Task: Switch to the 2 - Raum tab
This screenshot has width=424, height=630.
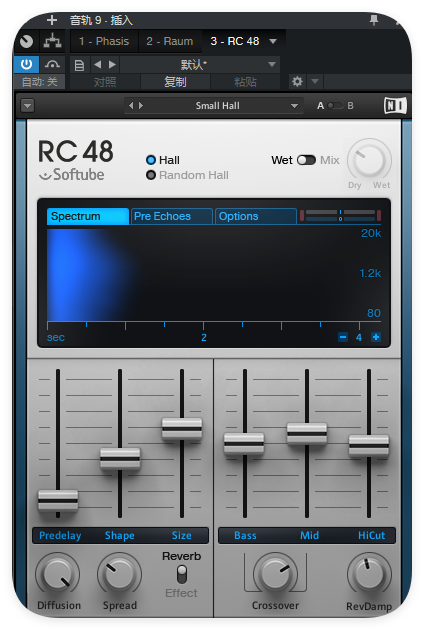Action: [170, 41]
